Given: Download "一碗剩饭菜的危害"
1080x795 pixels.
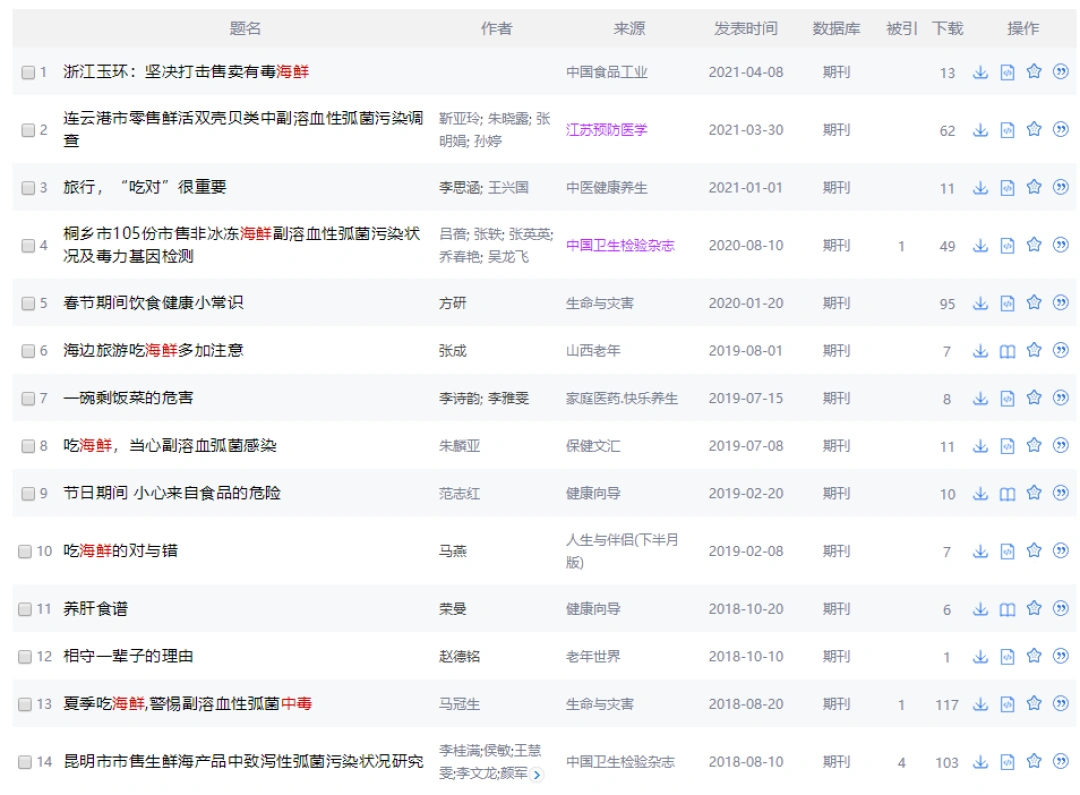Looking at the screenshot, I should click(980, 396).
